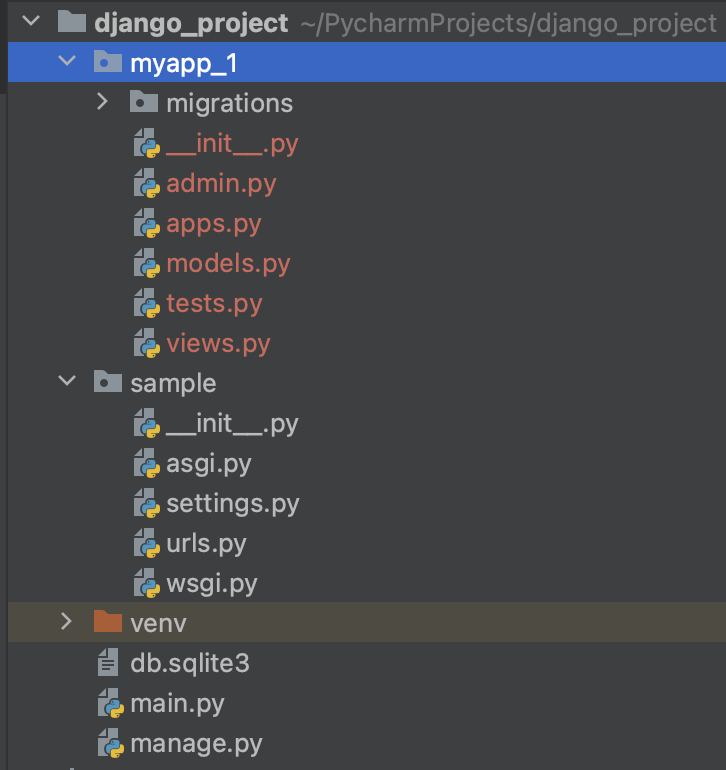Click the sample package folder icon
726x770 pixels.
pos(108,382)
